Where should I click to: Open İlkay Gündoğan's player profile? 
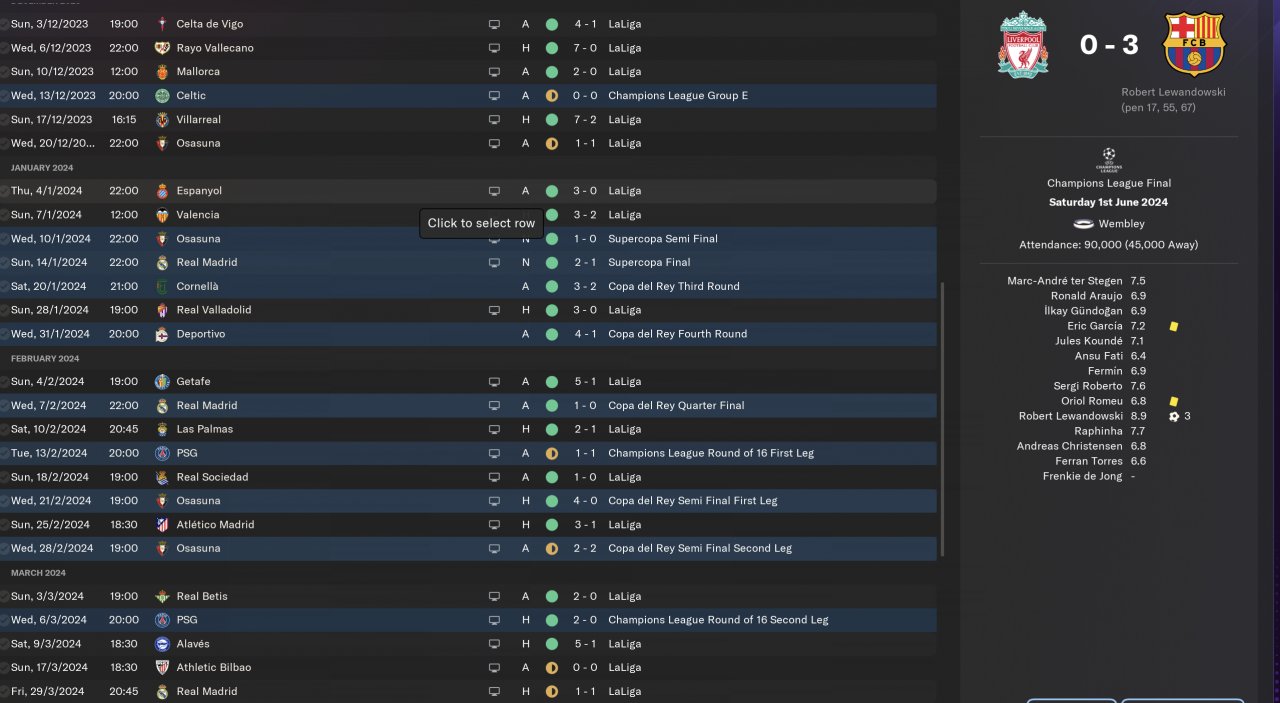coord(1083,311)
